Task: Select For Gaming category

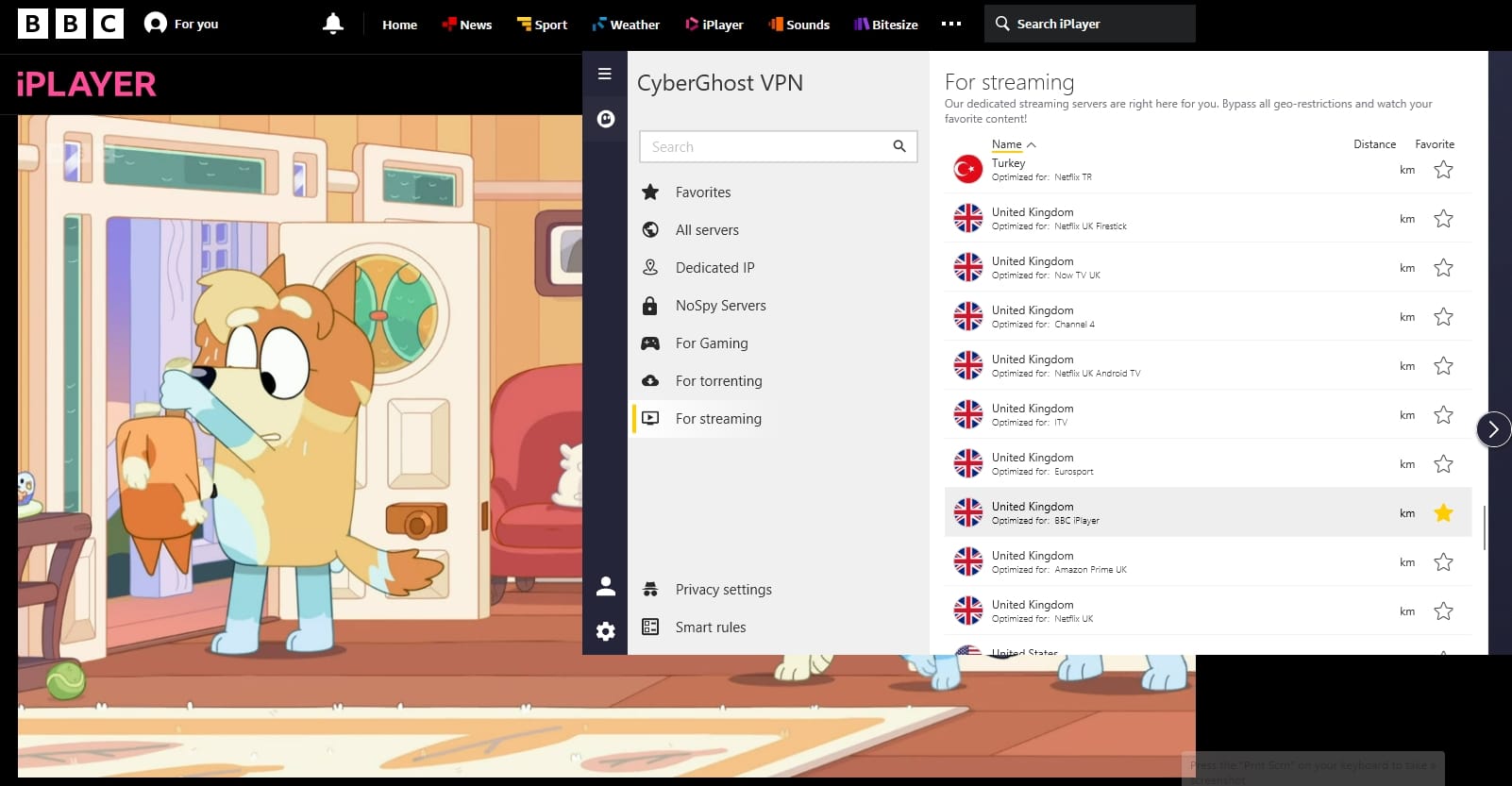Action: click(x=712, y=343)
